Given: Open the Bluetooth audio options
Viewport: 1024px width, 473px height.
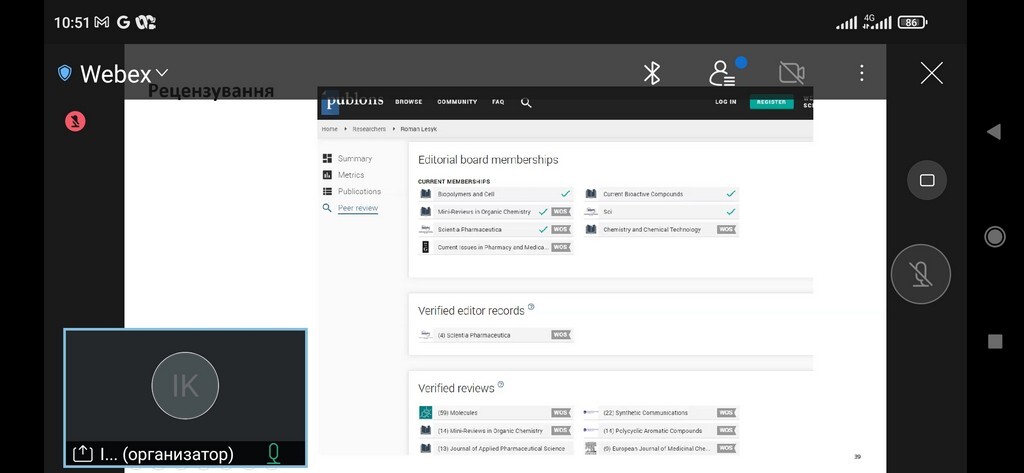Looking at the screenshot, I should [652, 73].
